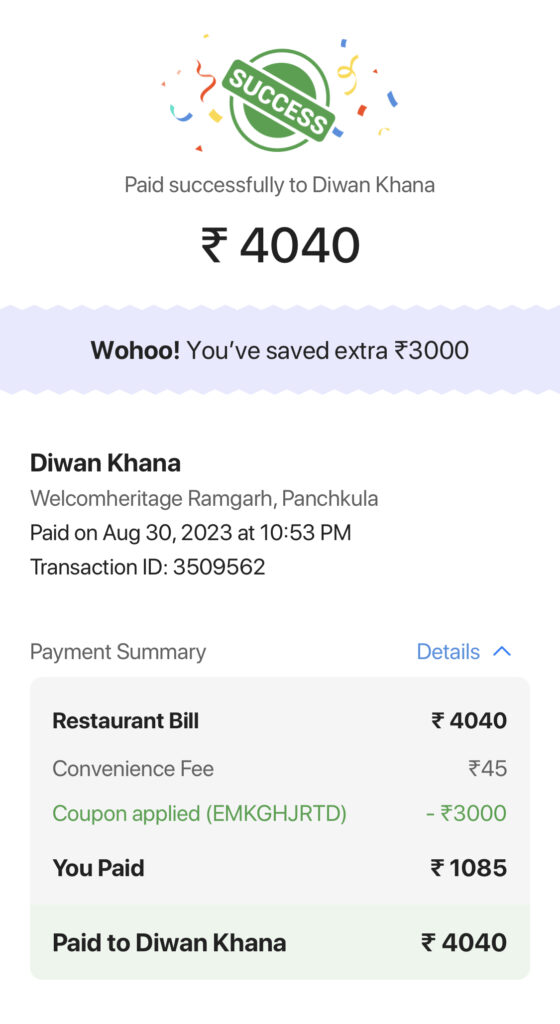Click the Details link

[x=448, y=651]
